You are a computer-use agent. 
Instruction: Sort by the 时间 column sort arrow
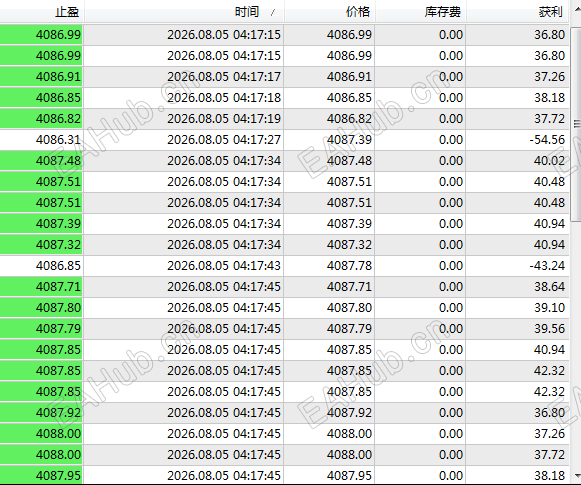(x=273, y=13)
